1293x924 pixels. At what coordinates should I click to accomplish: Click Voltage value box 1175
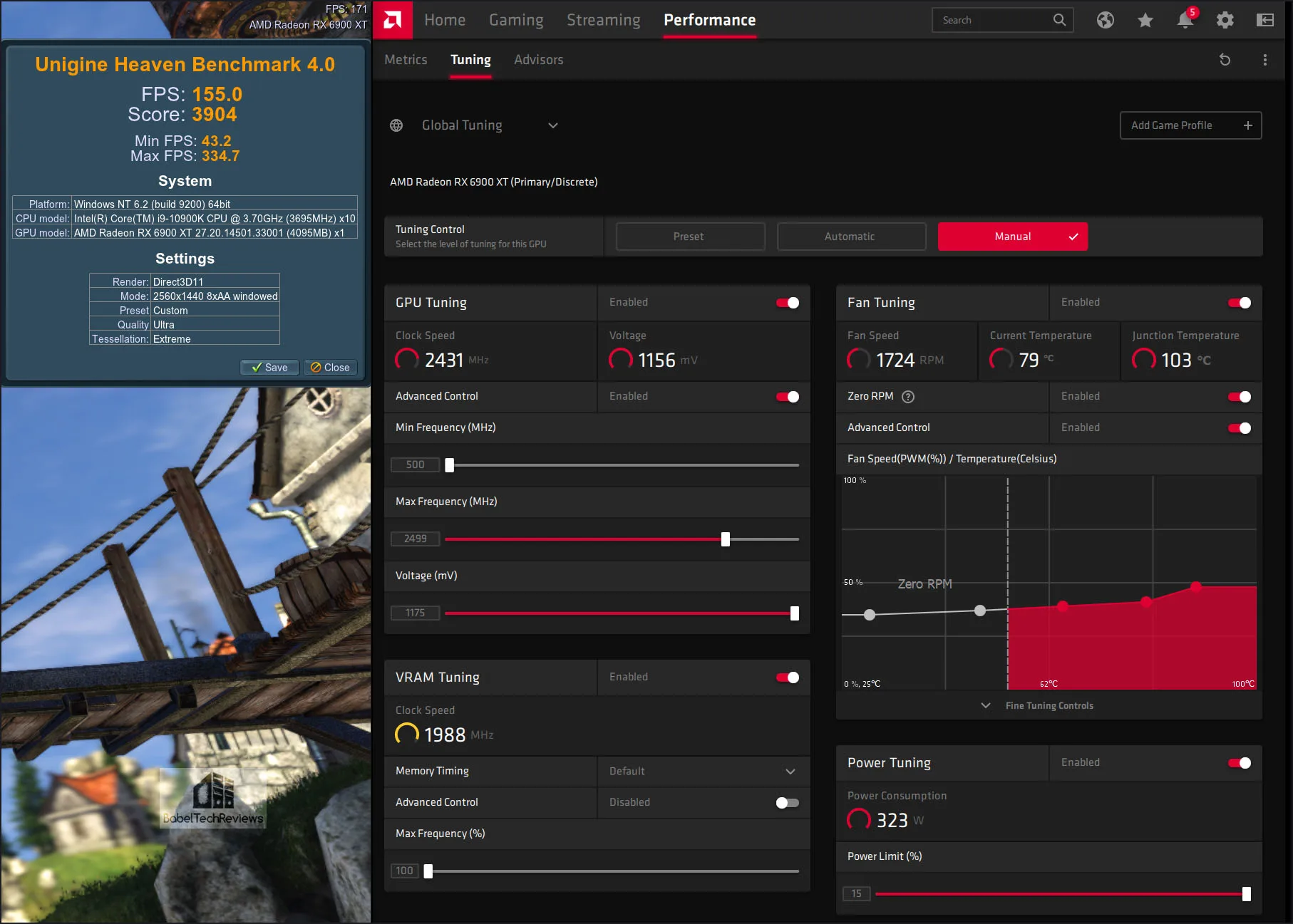click(x=415, y=613)
